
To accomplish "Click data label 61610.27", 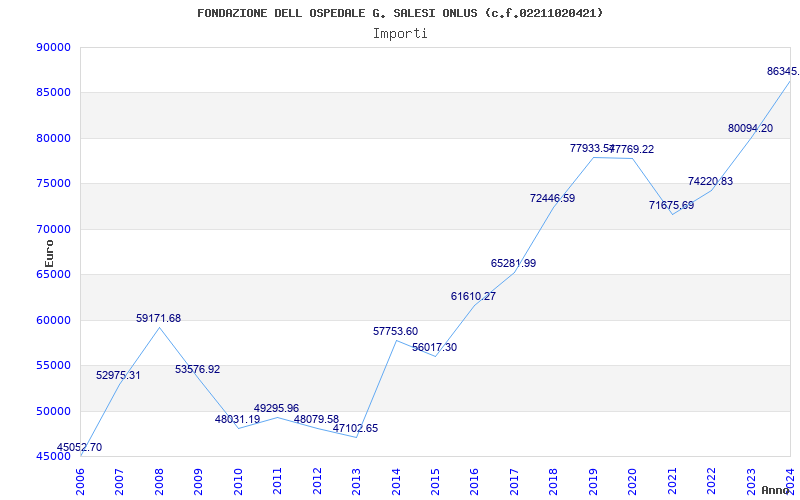I will [473, 296].
